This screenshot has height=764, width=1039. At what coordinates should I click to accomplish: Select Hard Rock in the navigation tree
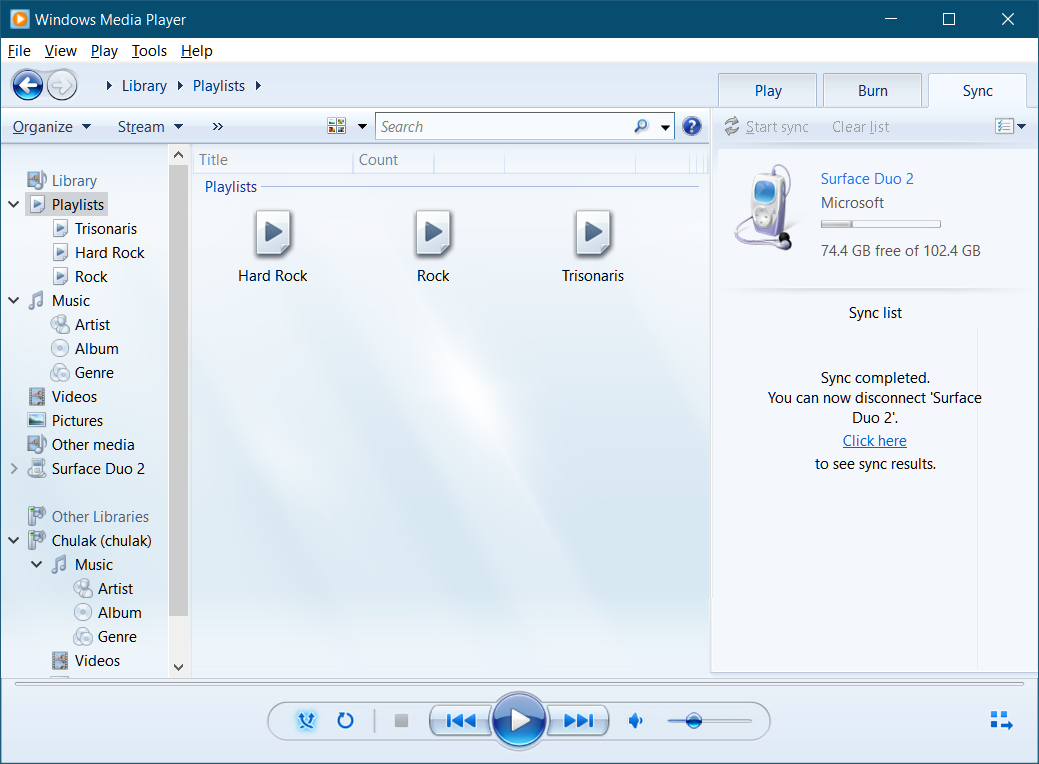point(99,252)
